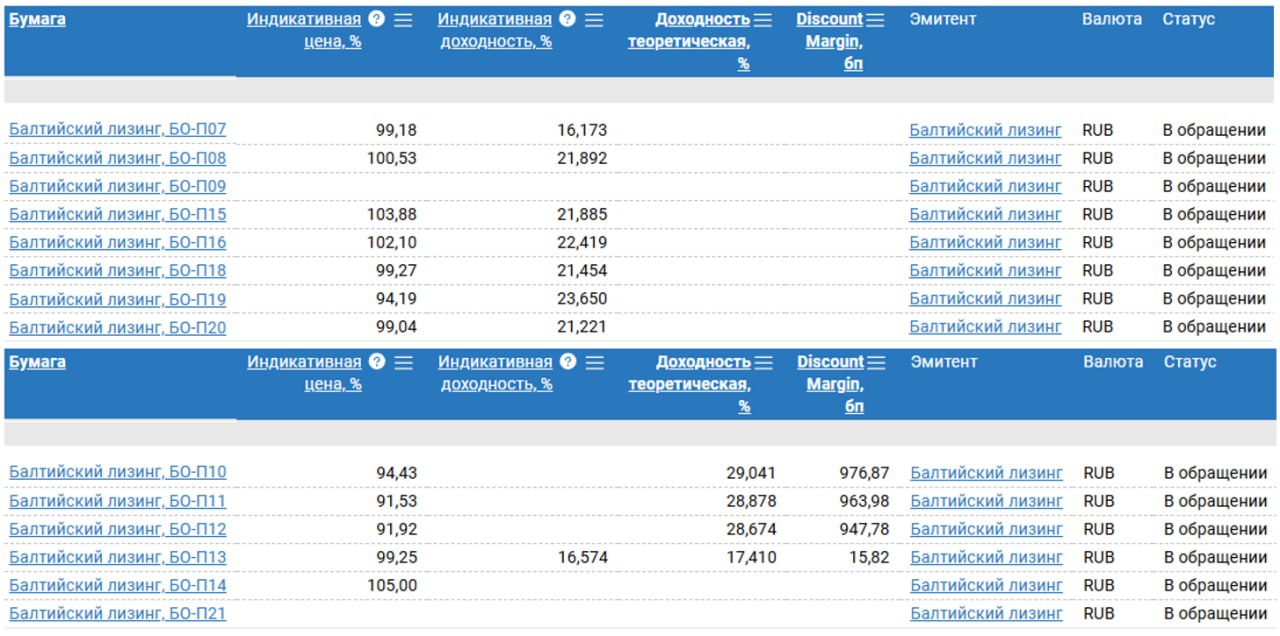Image resolution: width=1280 pixels, height=636 pixels.
Task: Open Индикативная доходность column menu icon in top table
Action: pyautogui.click(x=594, y=20)
